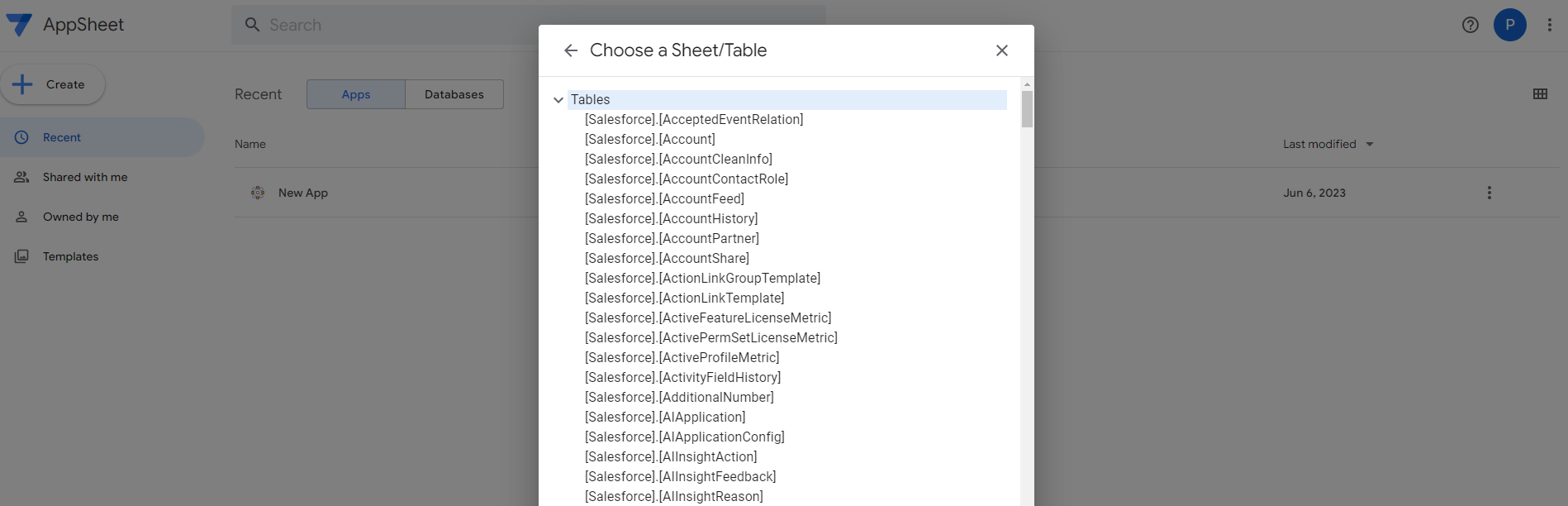Select the Tables root item
1568x506 pixels.
click(x=786, y=100)
